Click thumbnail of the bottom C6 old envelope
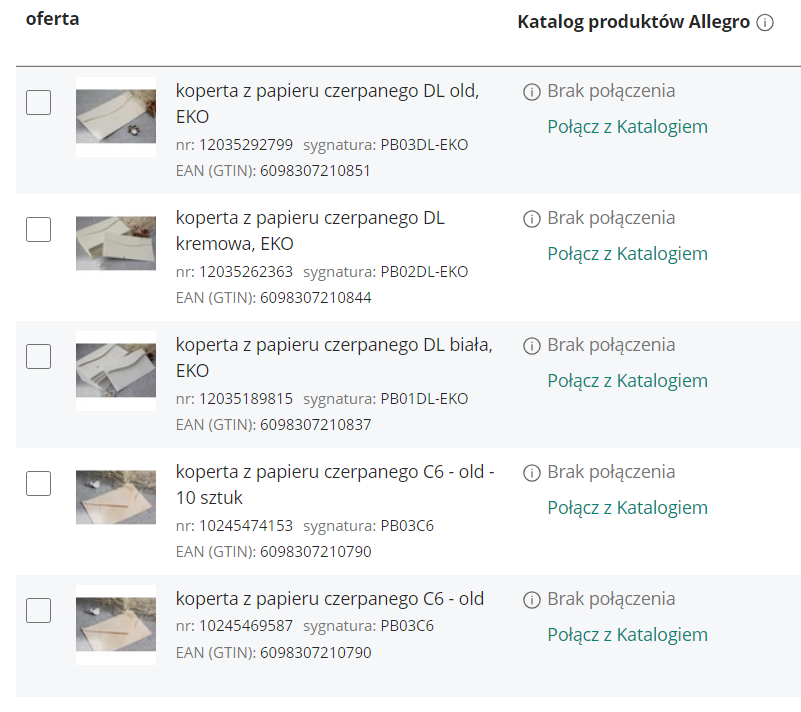Screen dimensions: 801x712 [x=115, y=625]
